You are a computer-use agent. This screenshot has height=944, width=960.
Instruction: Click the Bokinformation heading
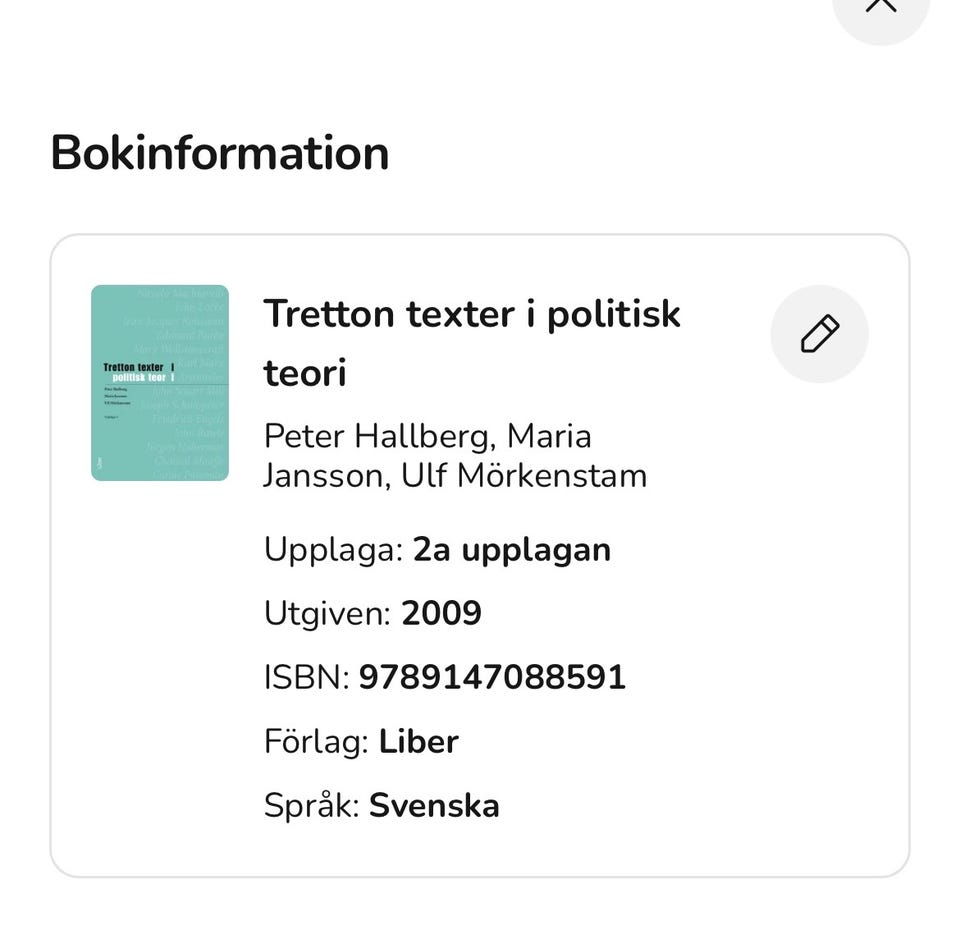[220, 153]
